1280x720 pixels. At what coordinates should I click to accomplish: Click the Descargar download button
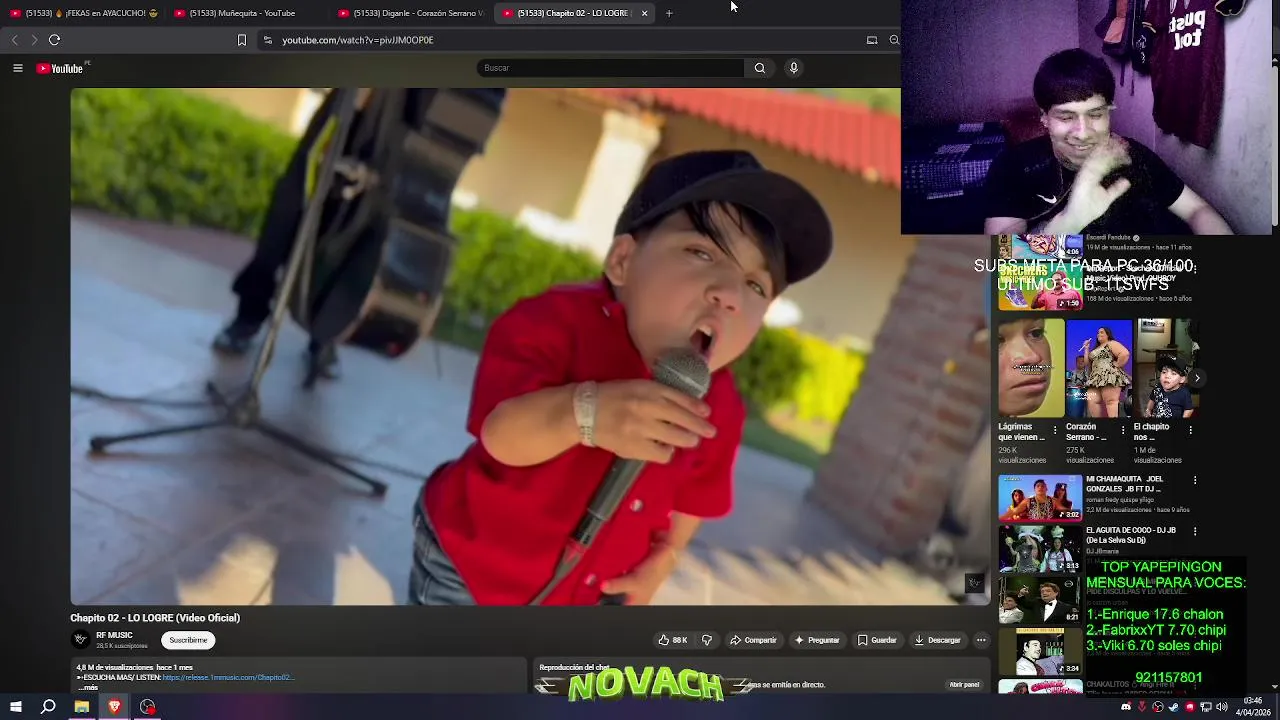point(937,640)
